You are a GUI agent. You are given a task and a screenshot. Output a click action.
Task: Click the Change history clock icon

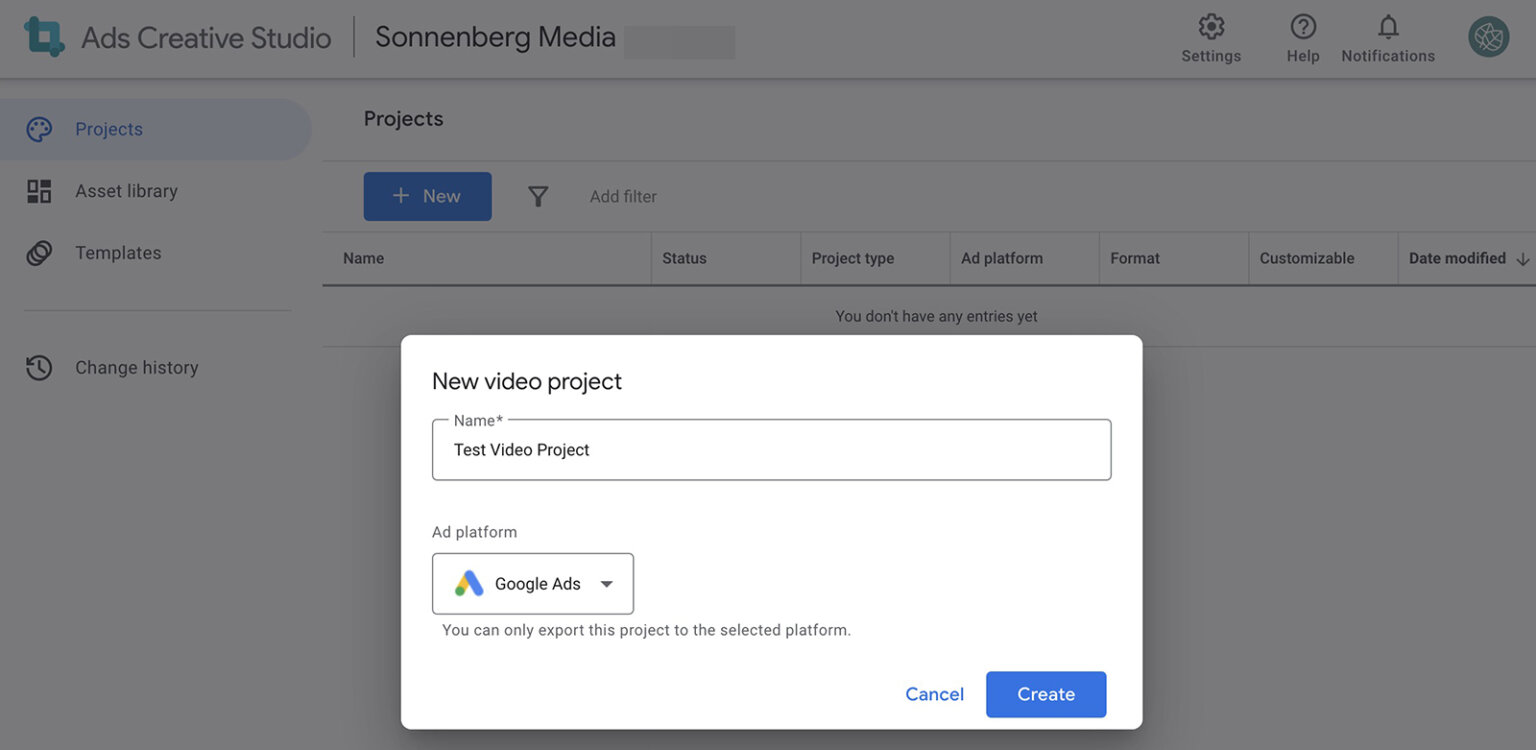coord(39,368)
